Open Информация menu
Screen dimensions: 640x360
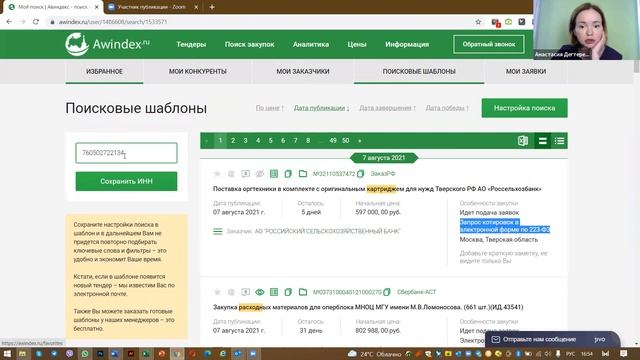click(407, 44)
